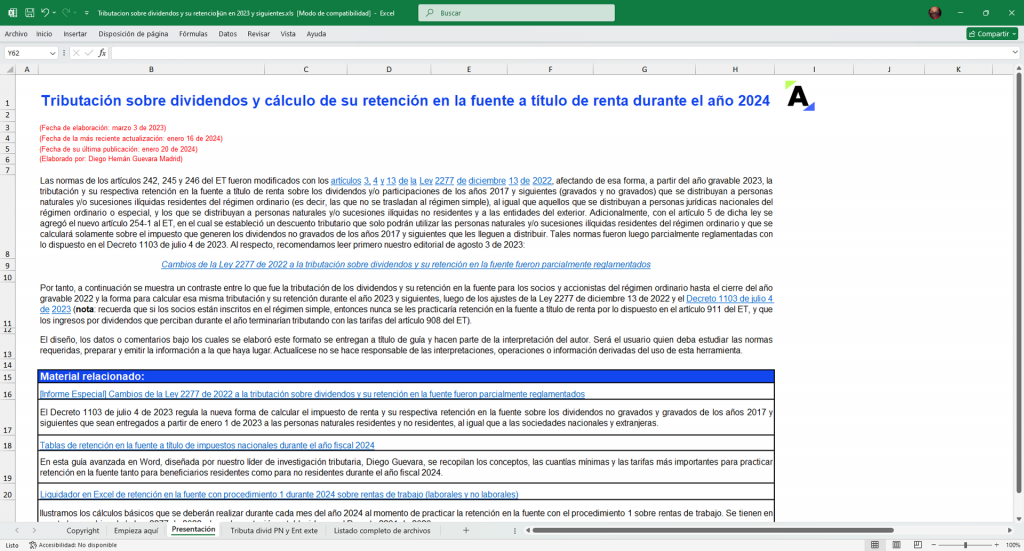Switch to the Empieza aquí sheet tab

[136, 531]
